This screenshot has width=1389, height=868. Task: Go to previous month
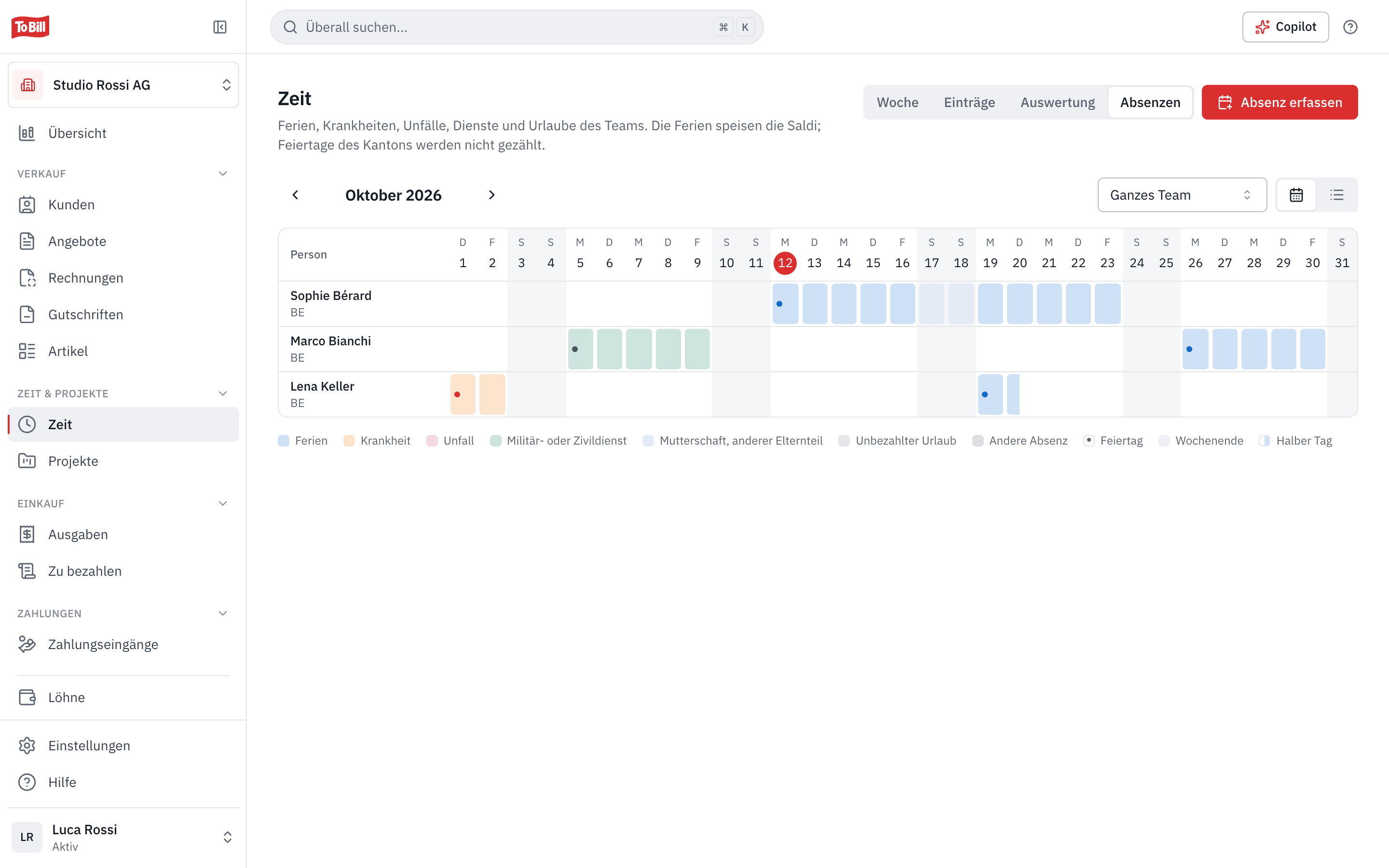(x=296, y=195)
